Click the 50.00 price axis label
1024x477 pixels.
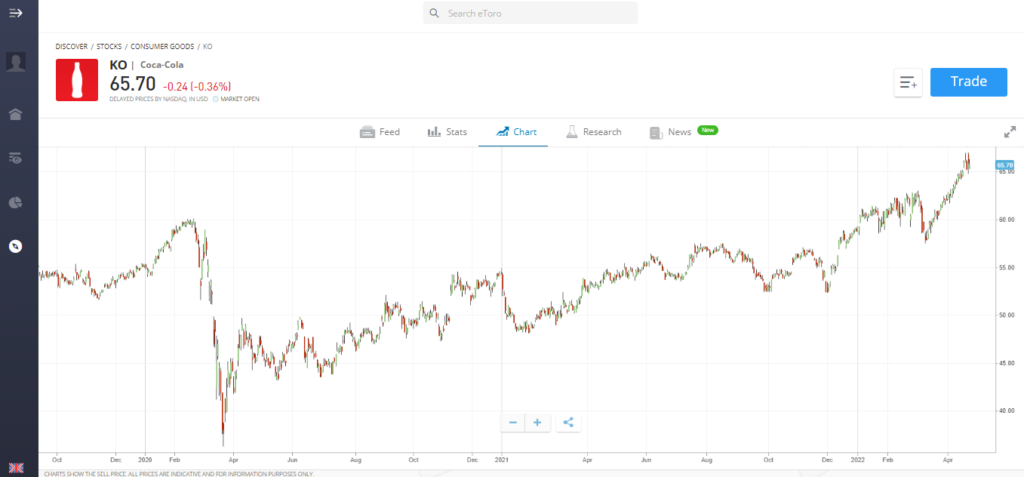click(x=1006, y=316)
